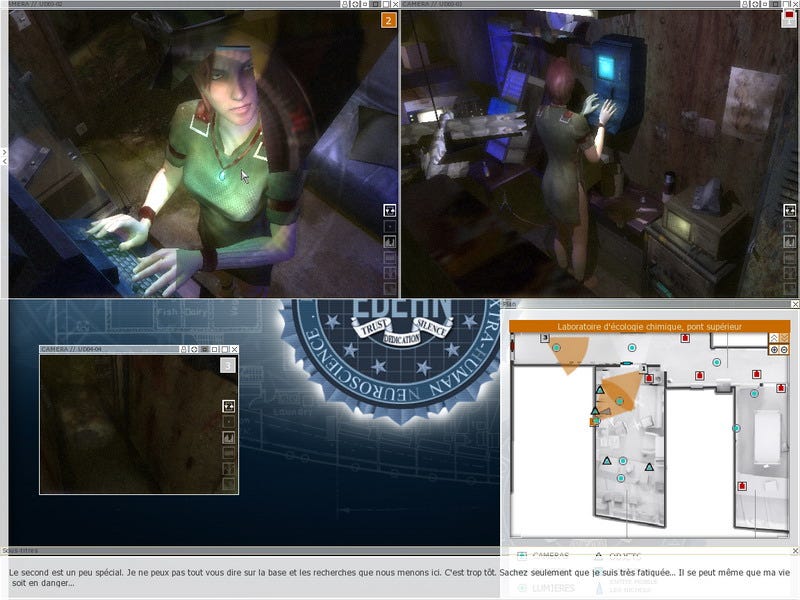800x600 pixels.
Task: Close the Plan window
Action: 795,304
